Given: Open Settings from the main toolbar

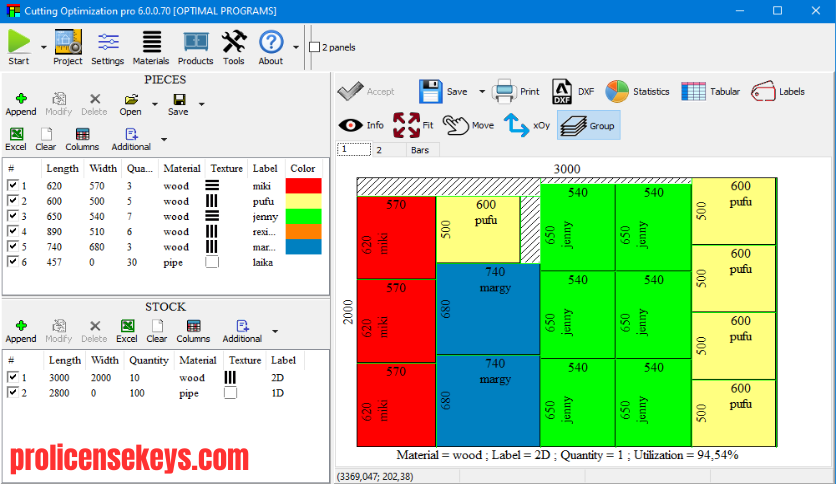Looking at the screenshot, I should pyautogui.click(x=108, y=47).
